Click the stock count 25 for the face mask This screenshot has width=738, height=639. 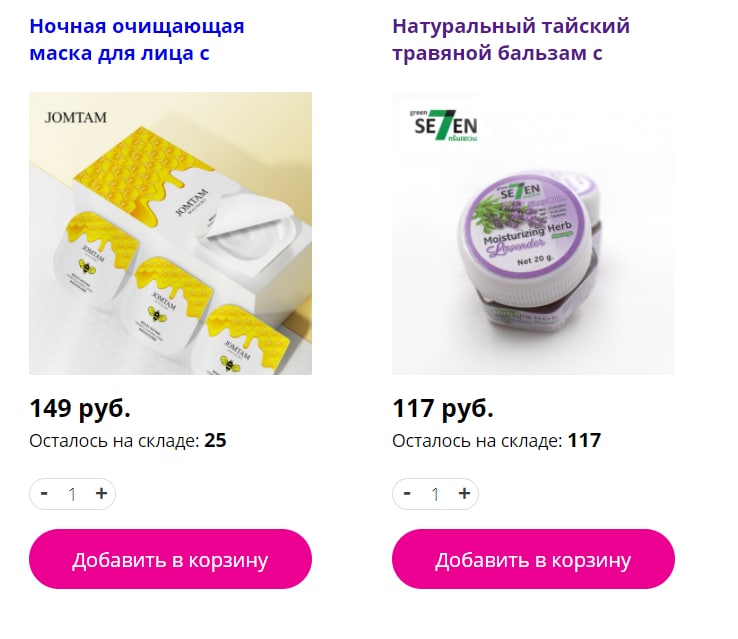[215, 440]
